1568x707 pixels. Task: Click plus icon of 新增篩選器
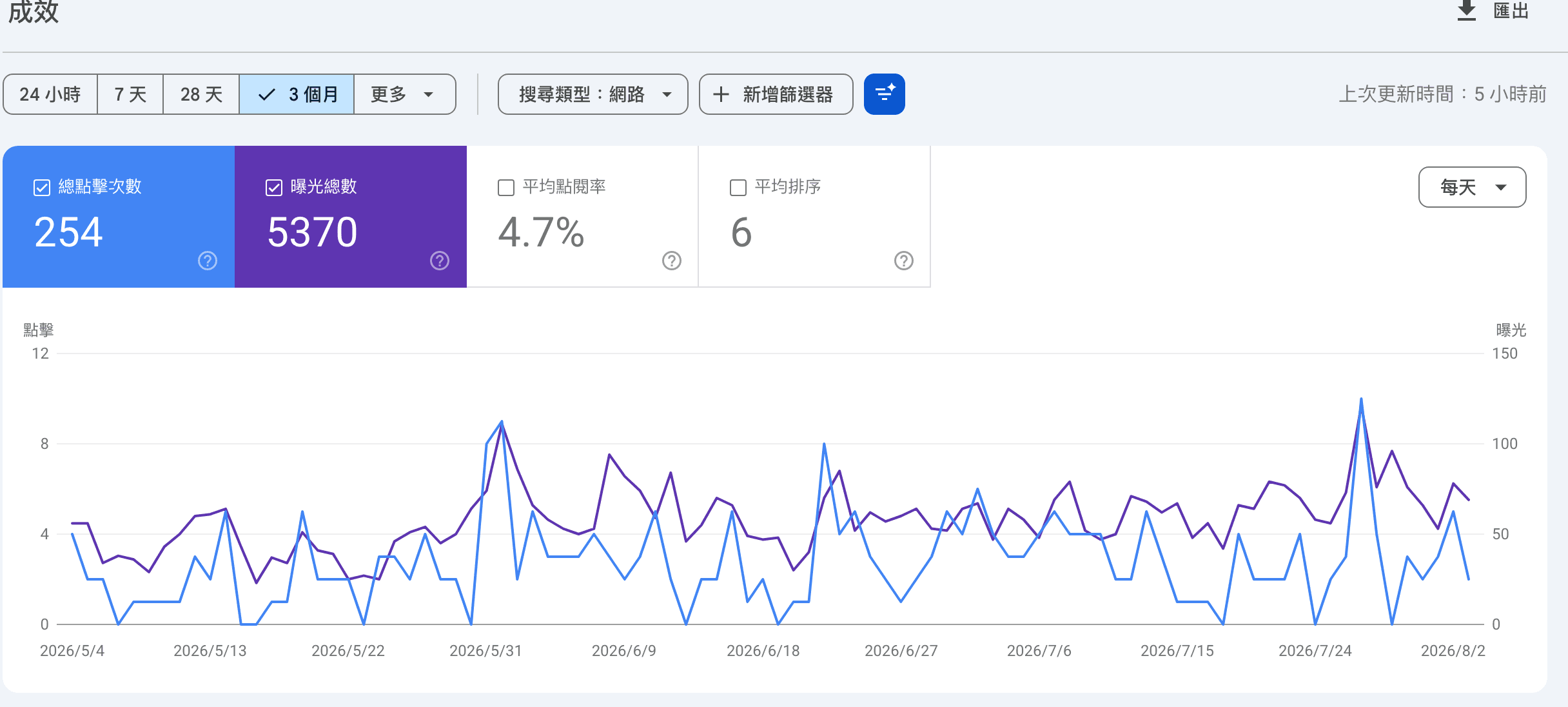point(721,94)
